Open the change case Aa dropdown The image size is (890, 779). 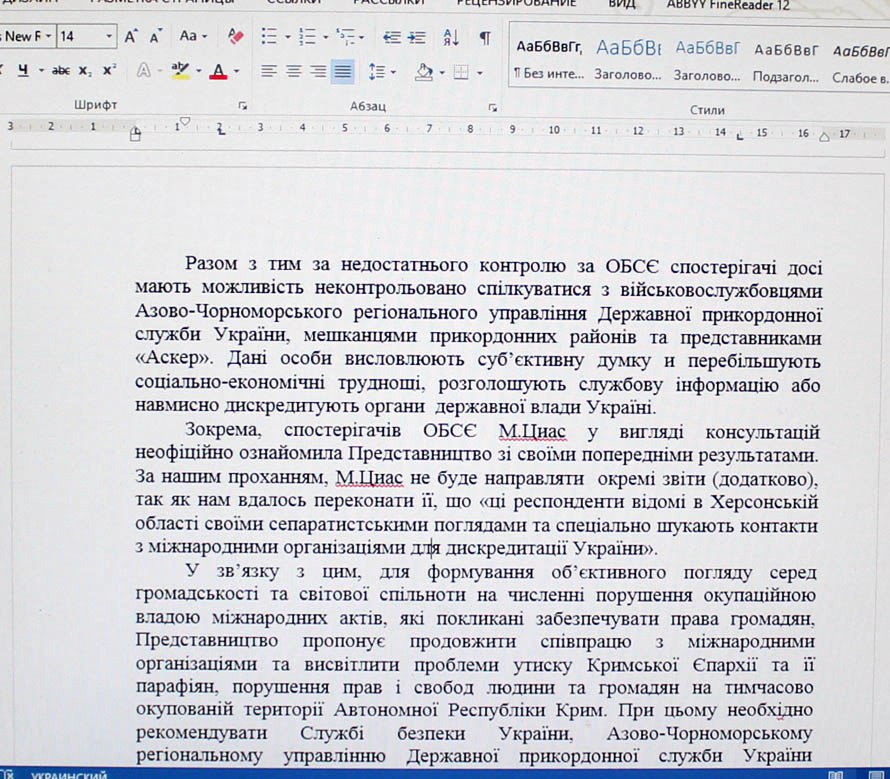(x=193, y=37)
